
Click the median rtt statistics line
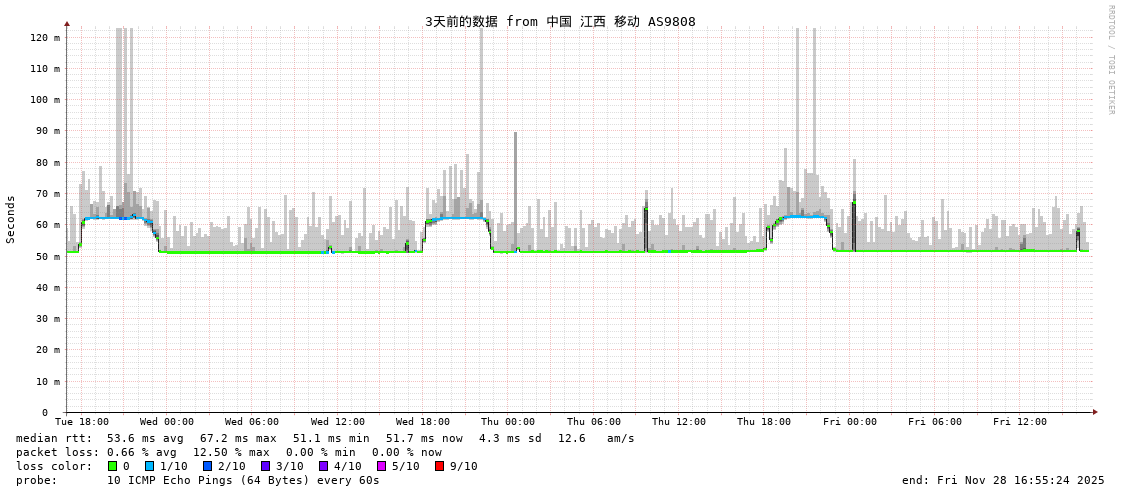[x=325, y=438]
